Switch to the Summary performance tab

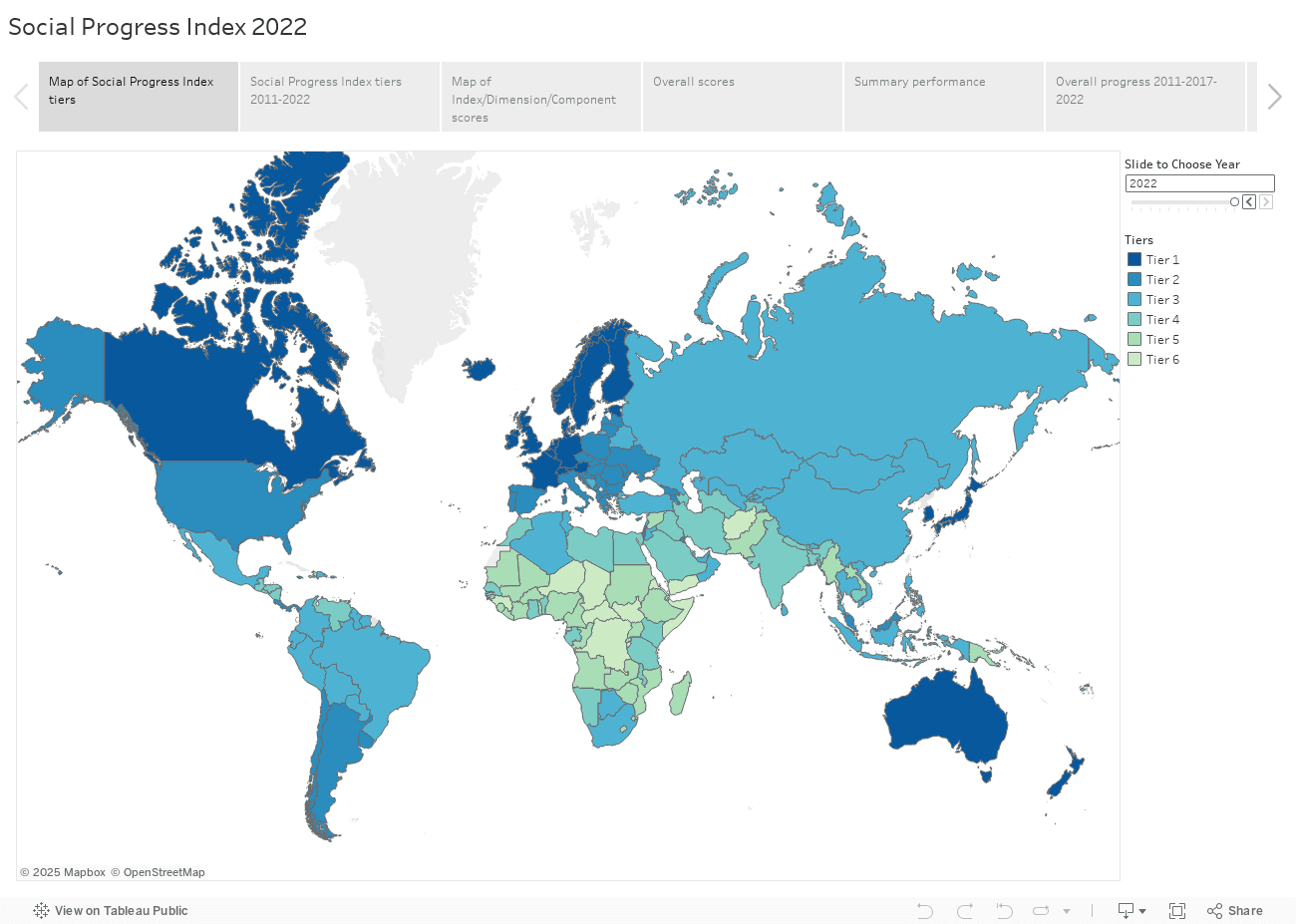point(944,97)
